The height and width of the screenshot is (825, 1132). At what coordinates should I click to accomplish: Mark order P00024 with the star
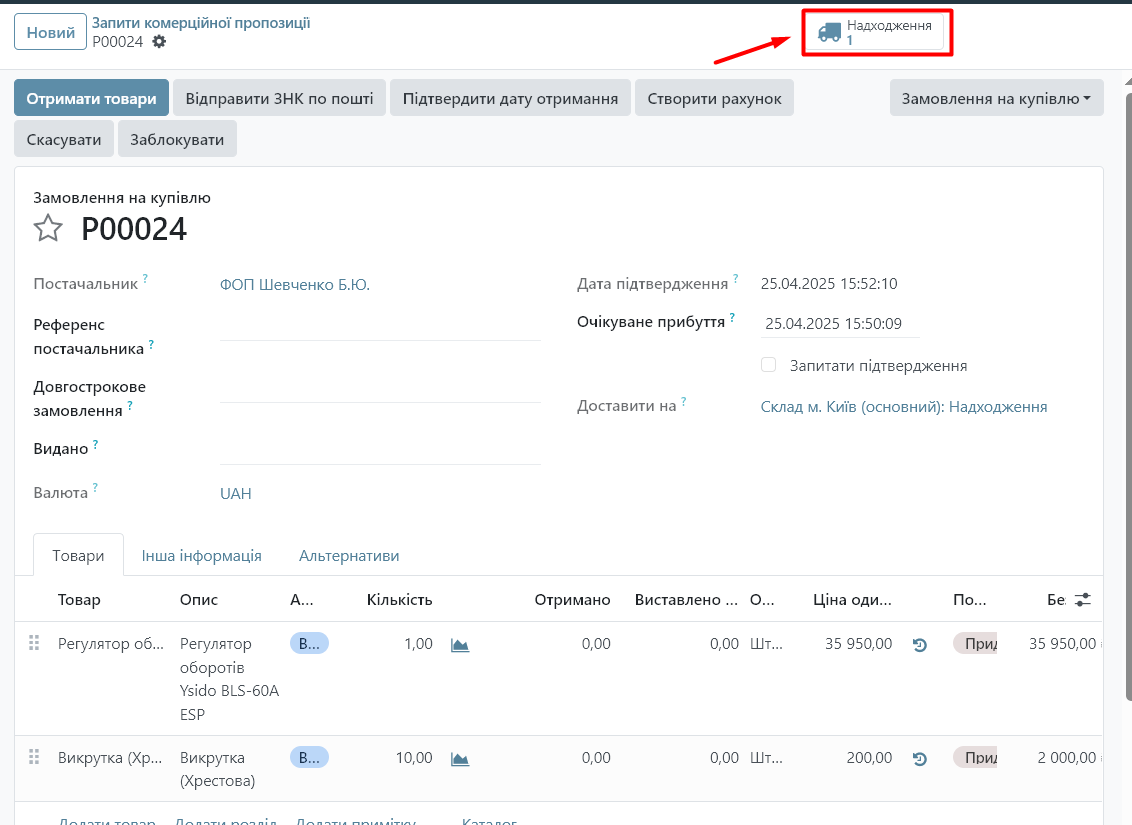48,229
